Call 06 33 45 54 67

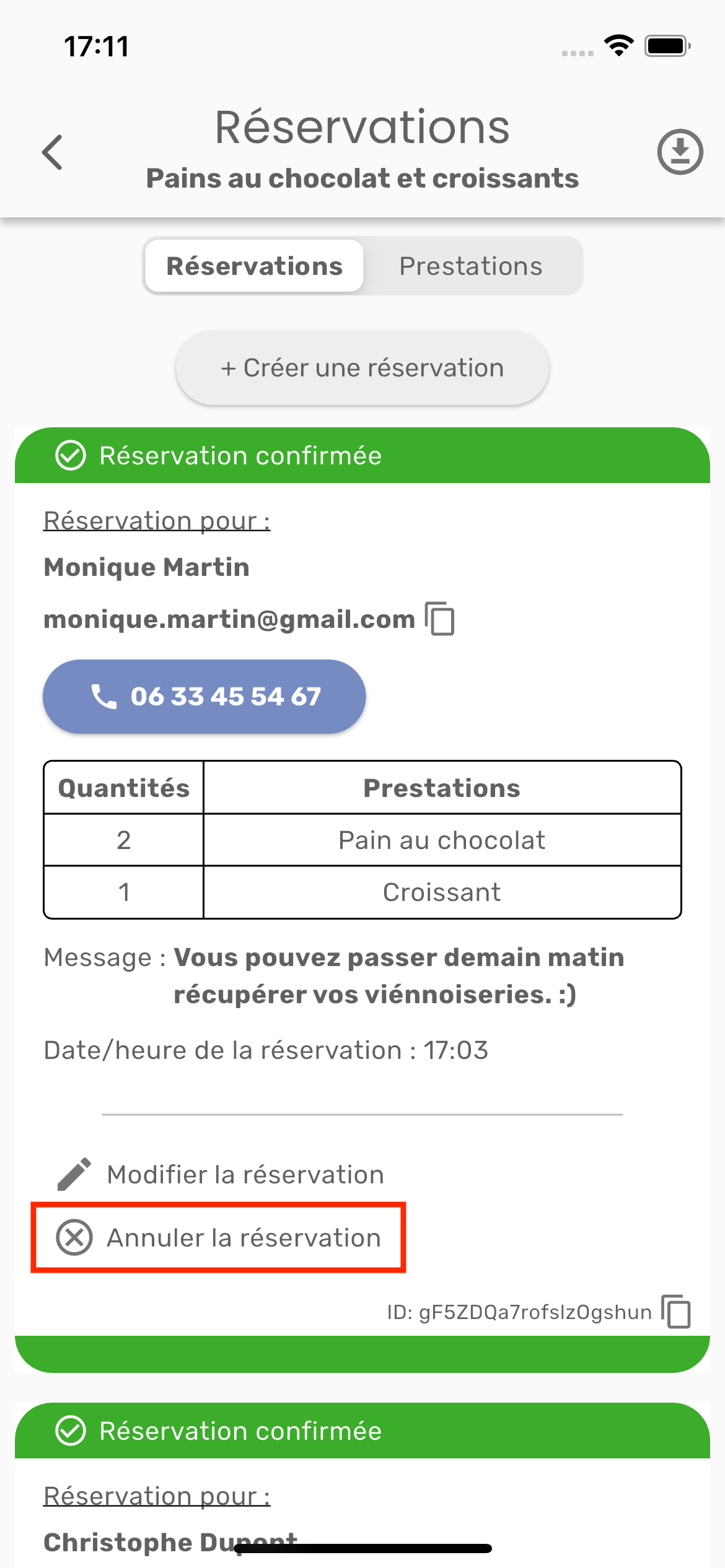(204, 696)
